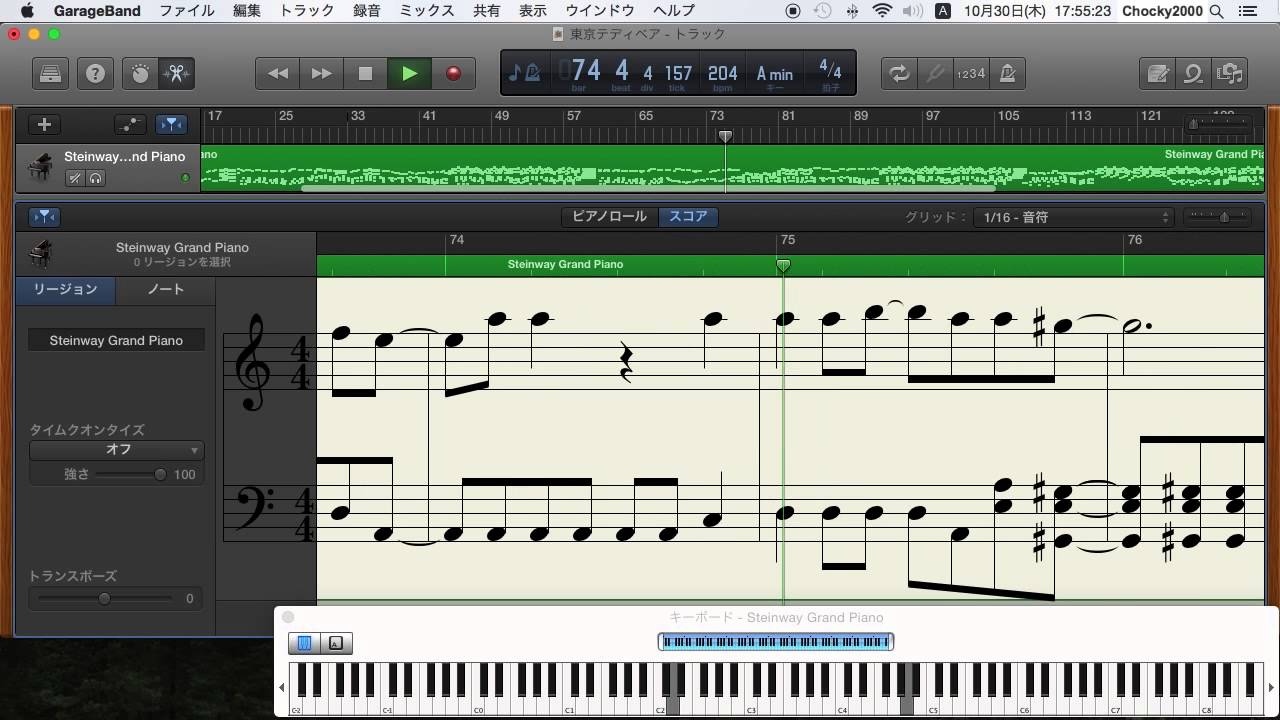
Task: Open the GarageBand application menu
Action: point(97,11)
